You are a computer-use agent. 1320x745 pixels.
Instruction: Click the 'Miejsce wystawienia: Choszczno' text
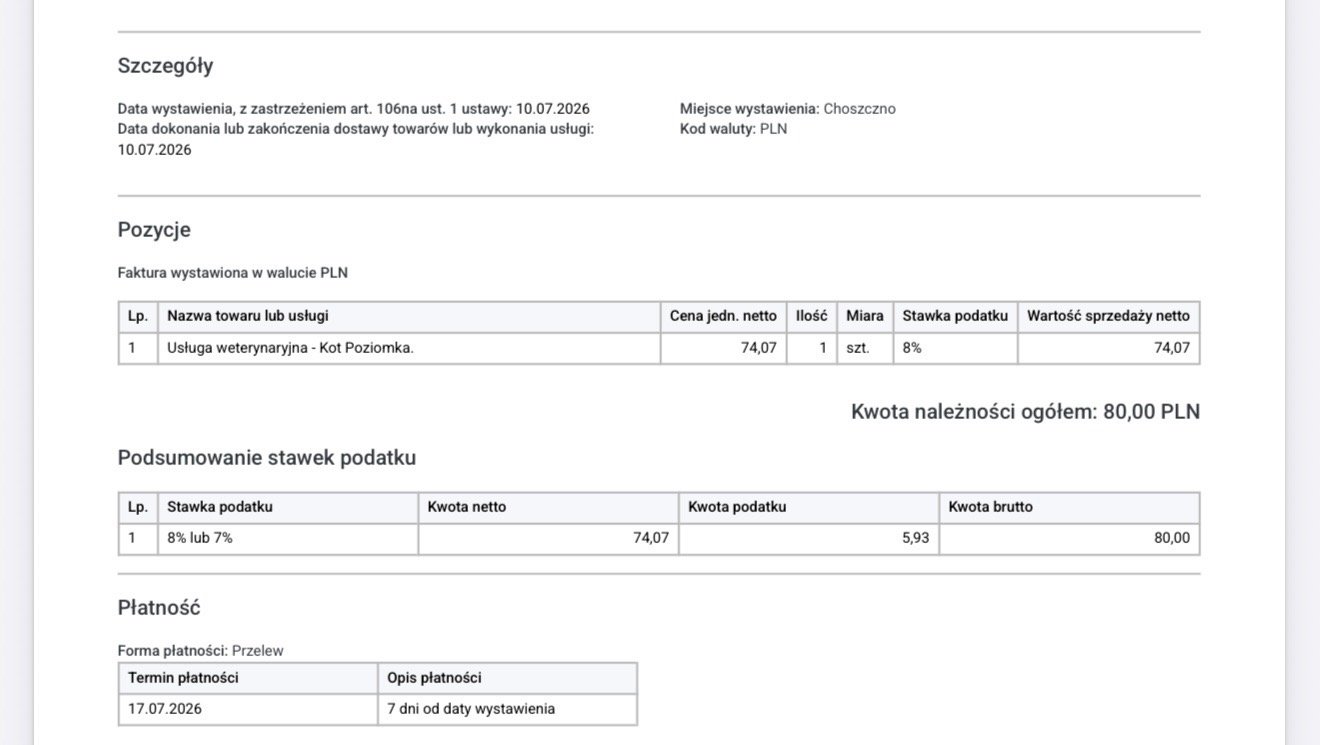(x=788, y=109)
